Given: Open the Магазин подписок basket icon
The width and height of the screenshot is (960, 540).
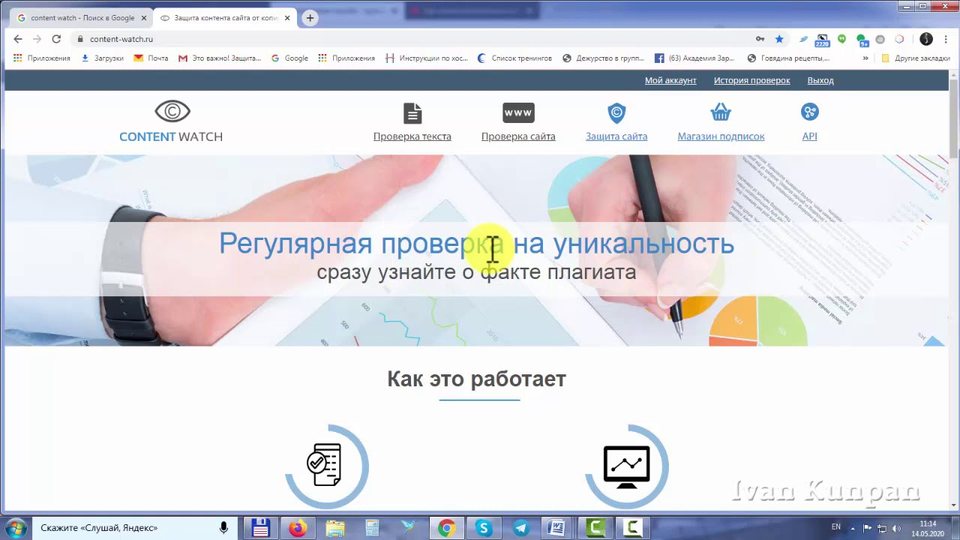Looking at the screenshot, I should 721,112.
